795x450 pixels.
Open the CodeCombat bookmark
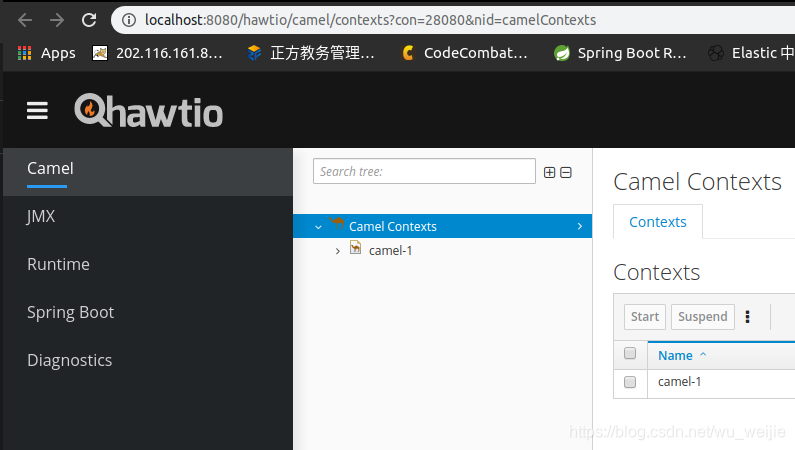coord(464,53)
